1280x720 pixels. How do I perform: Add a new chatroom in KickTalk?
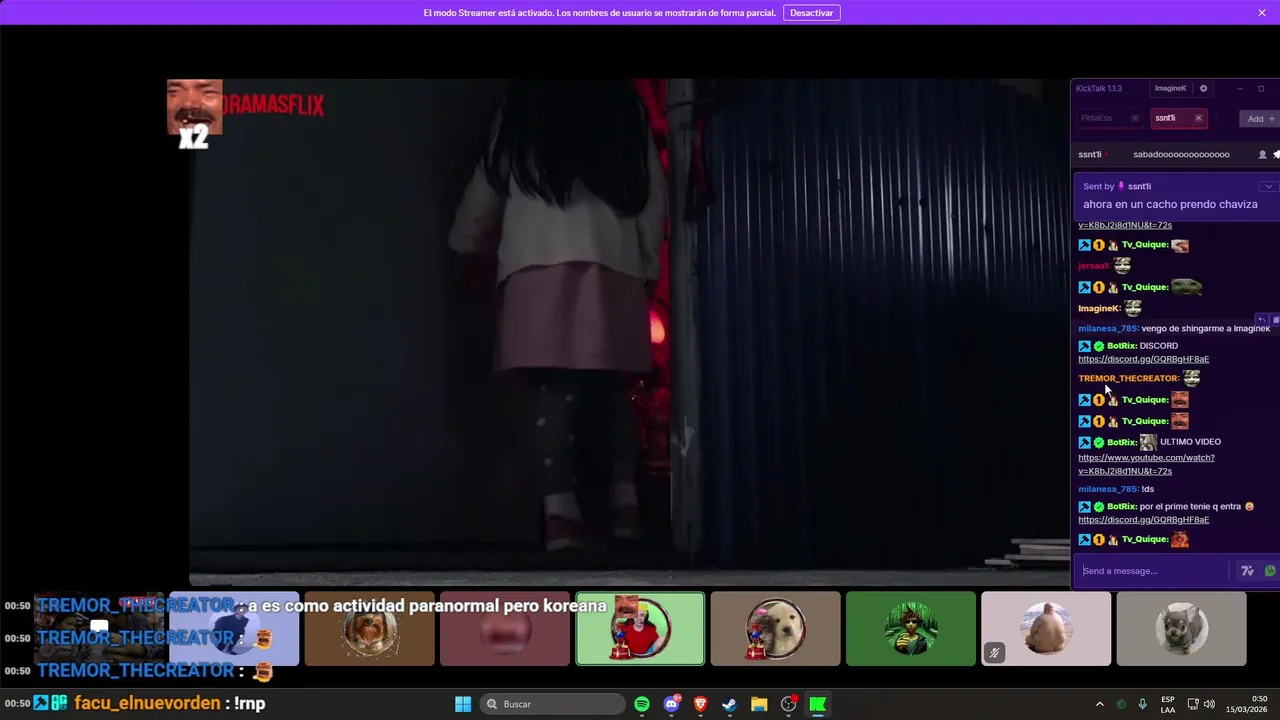pyautogui.click(x=1259, y=119)
